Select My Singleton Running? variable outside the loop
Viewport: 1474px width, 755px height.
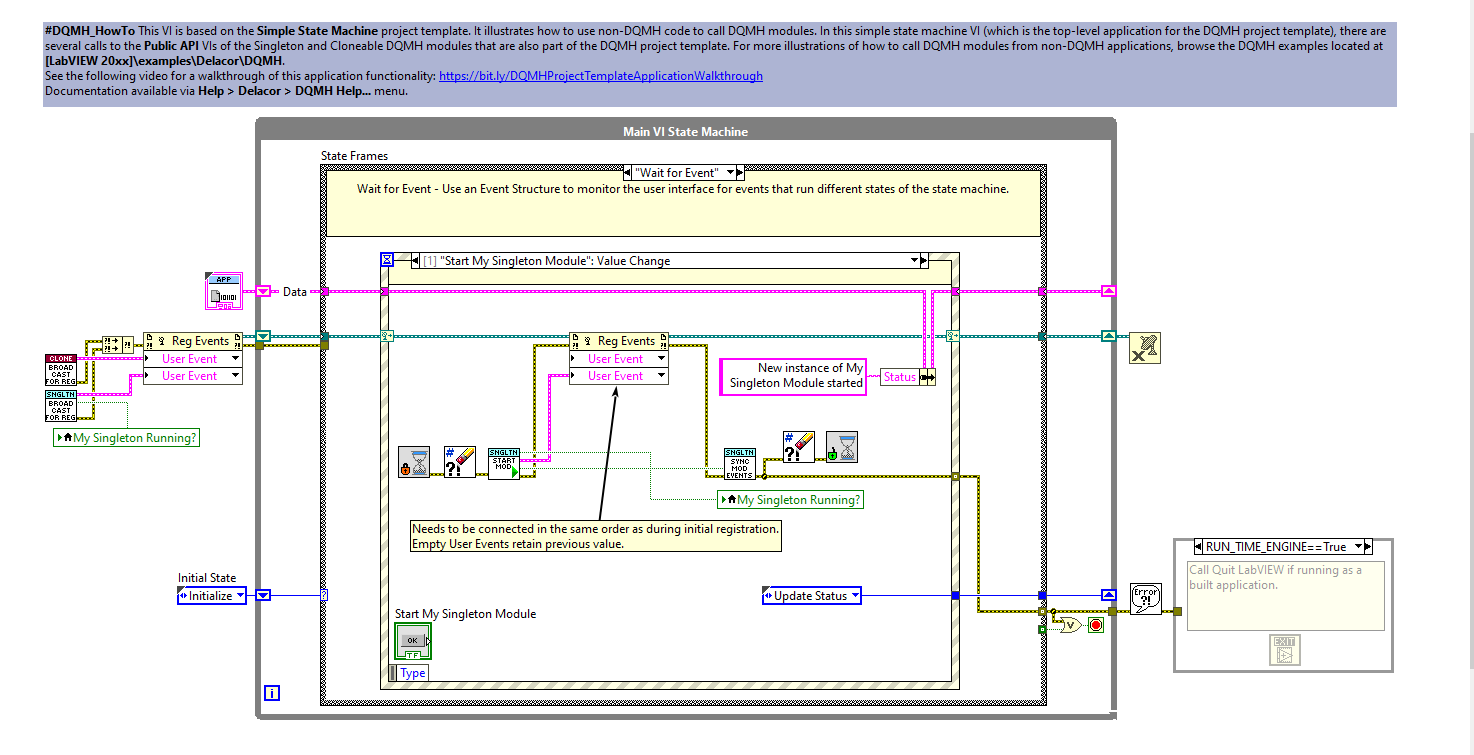(x=127, y=438)
